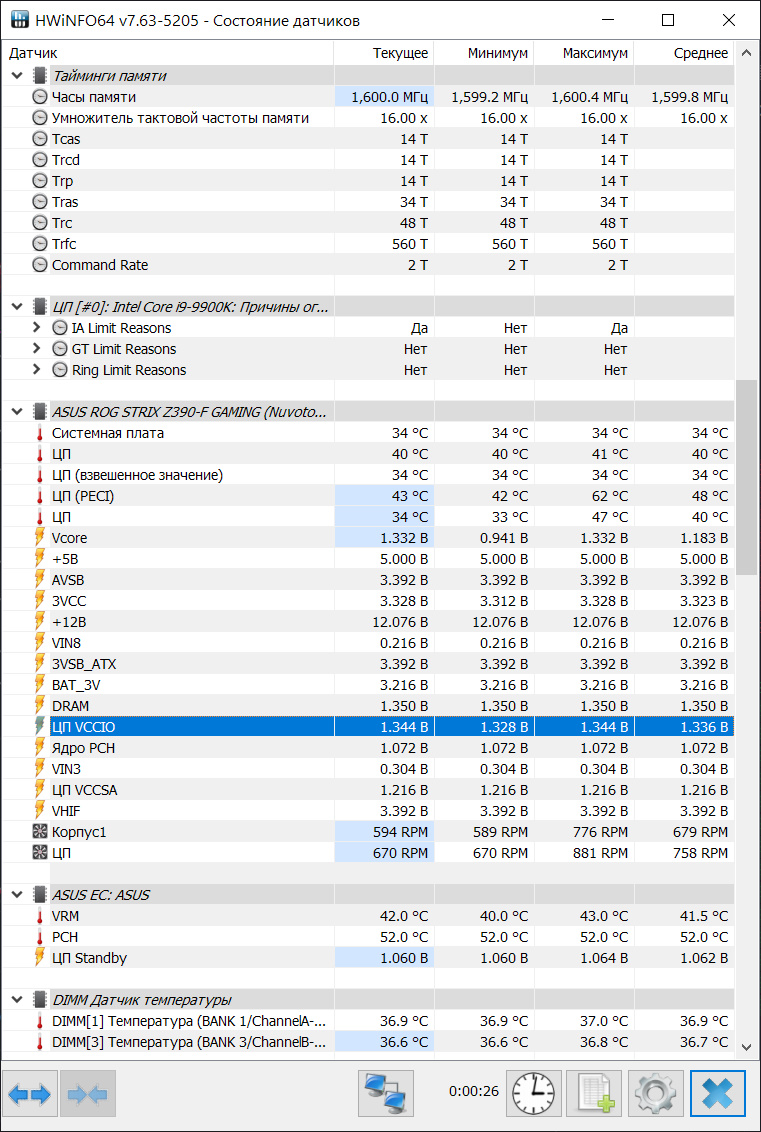761x1132 pixels.
Task: Click the lightning icon next to Vcore
Action: point(40,538)
